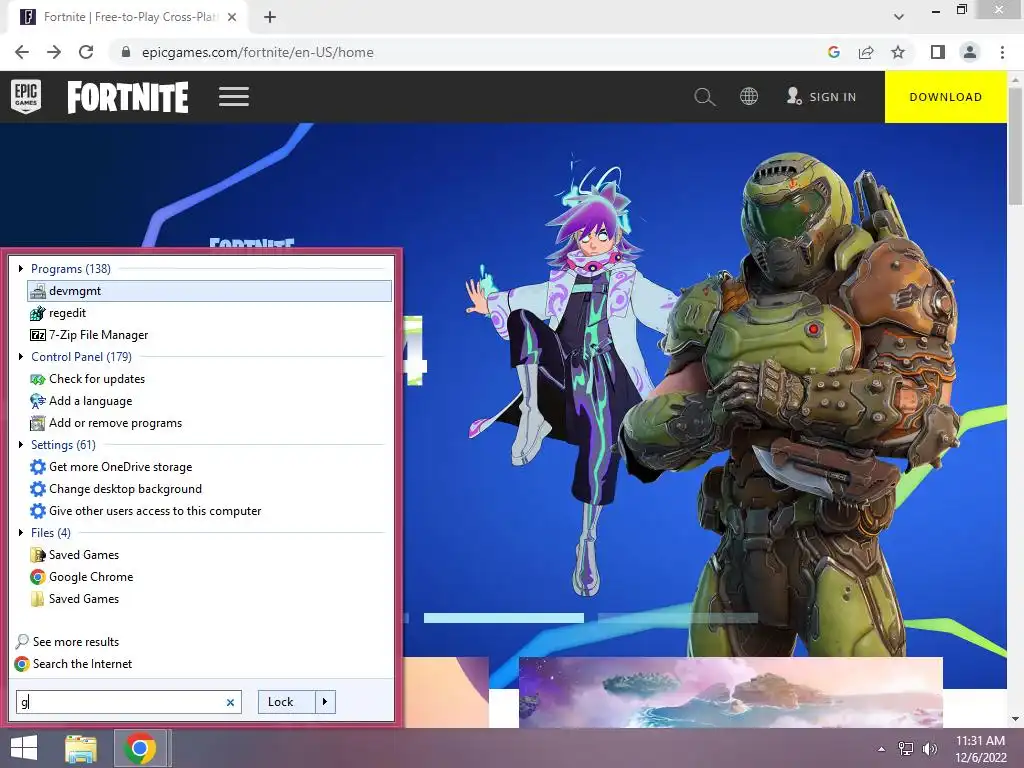1024x768 pixels.
Task: Select the highlighted carousel slide indicator
Action: click(x=504, y=618)
